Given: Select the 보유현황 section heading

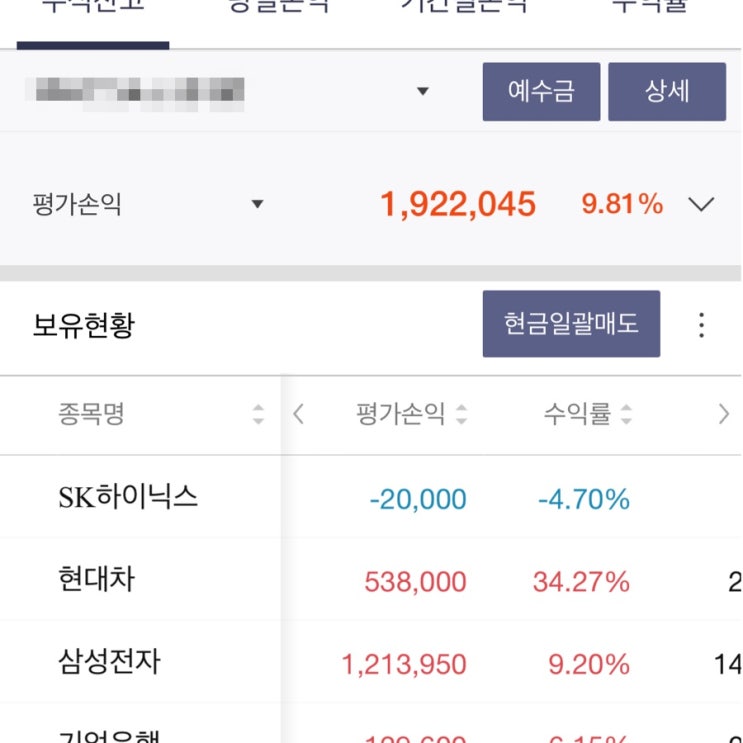Looking at the screenshot, I should pyautogui.click(x=83, y=325).
